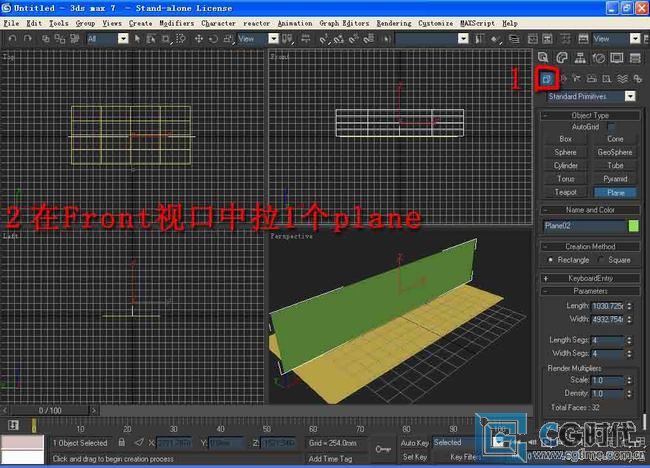Click the Redo arrow in the main toolbar

pyautogui.click(x=27, y=39)
